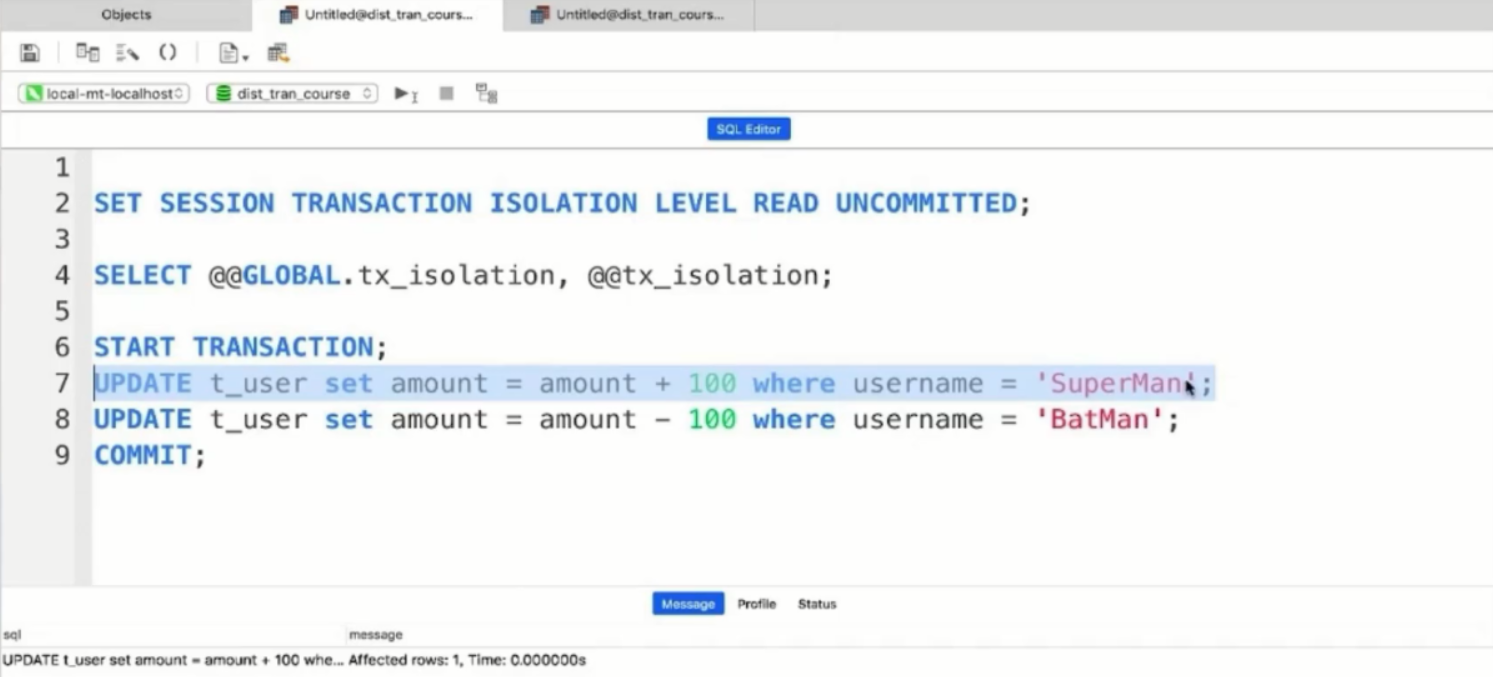Click the Stop query square button

tap(446, 93)
